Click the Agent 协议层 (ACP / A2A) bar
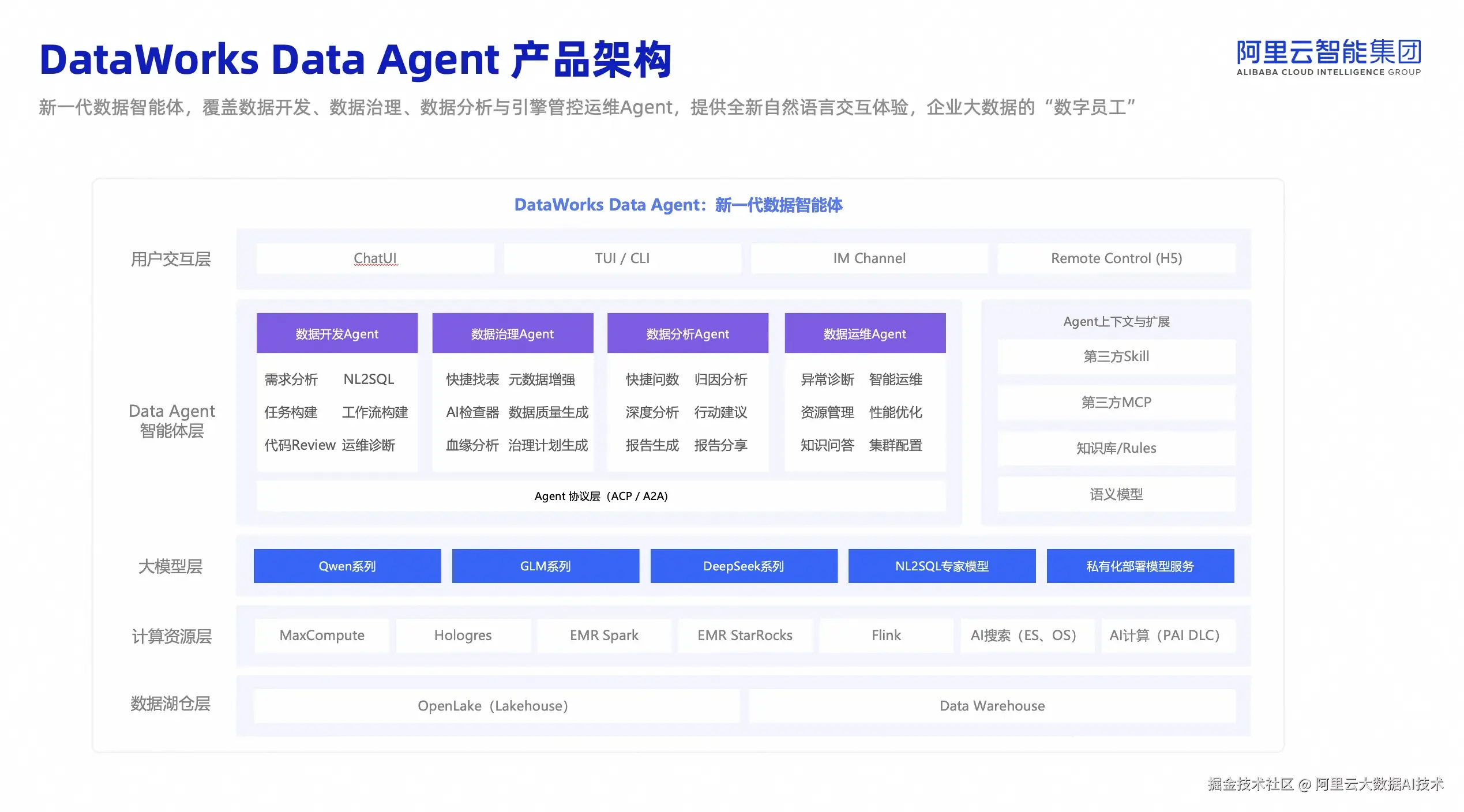Viewport: 1464px width, 812px height. (601, 496)
